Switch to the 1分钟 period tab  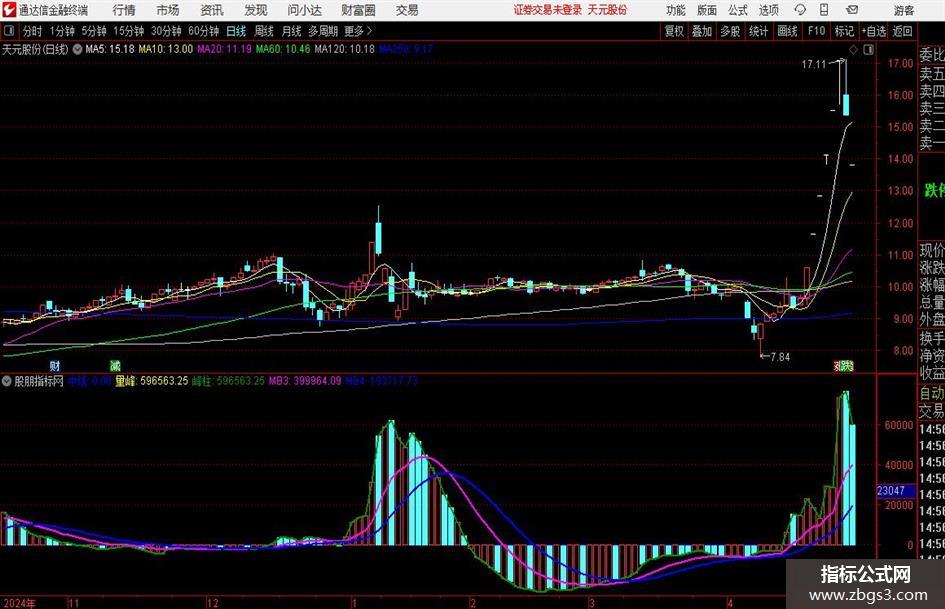[62, 31]
